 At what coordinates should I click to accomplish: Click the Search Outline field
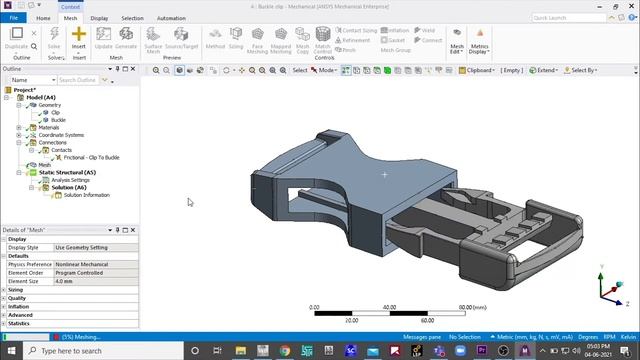pyautogui.click(x=78, y=80)
